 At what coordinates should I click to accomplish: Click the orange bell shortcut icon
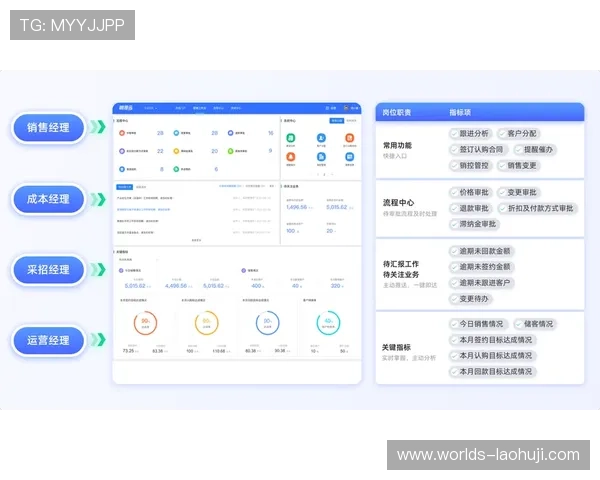pos(291,157)
